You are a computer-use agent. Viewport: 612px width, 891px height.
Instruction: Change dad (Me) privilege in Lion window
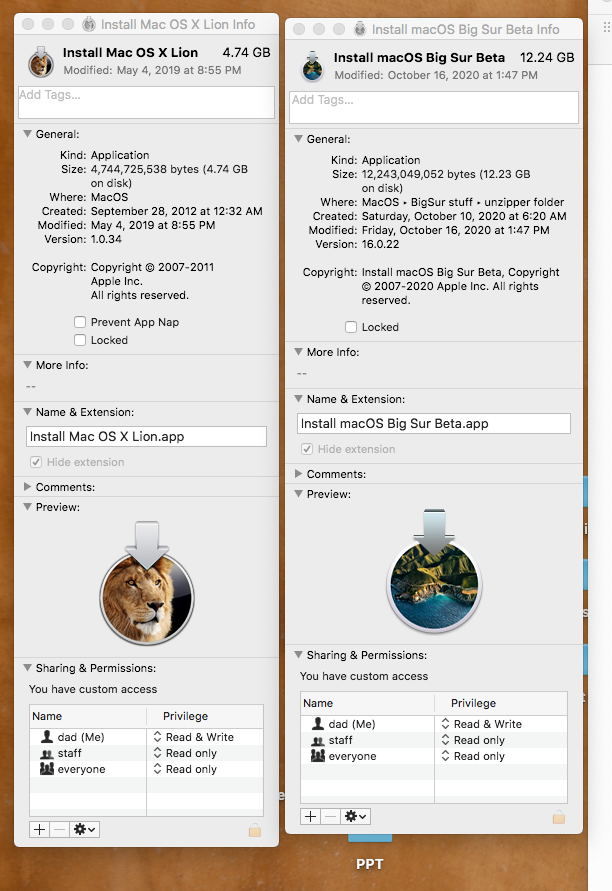[193, 737]
